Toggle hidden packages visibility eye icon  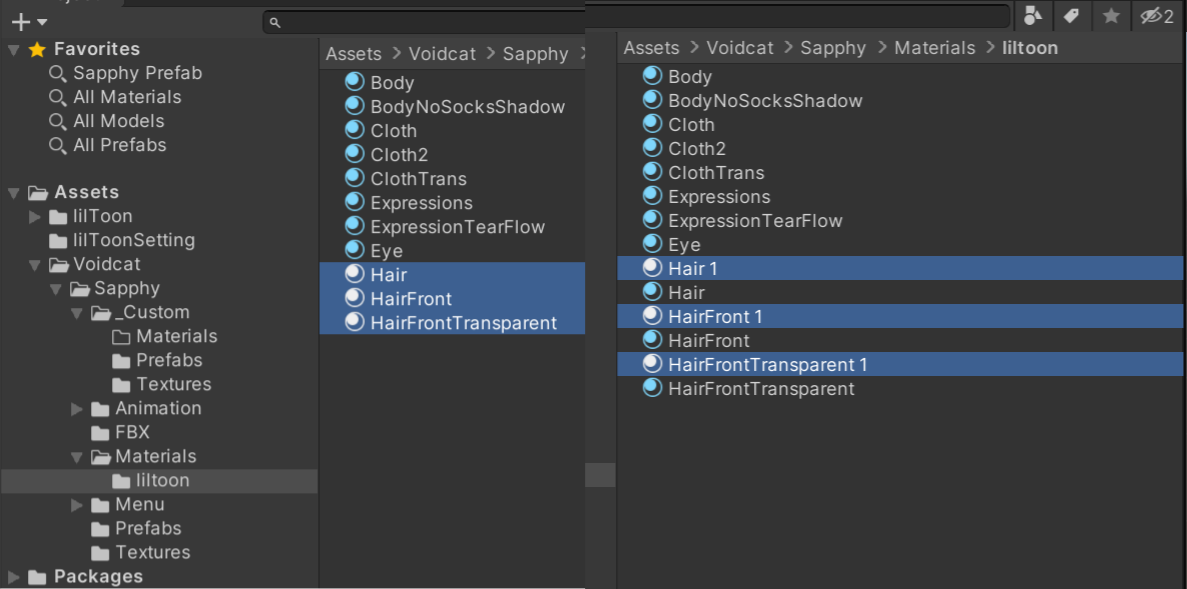[1156, 16]
